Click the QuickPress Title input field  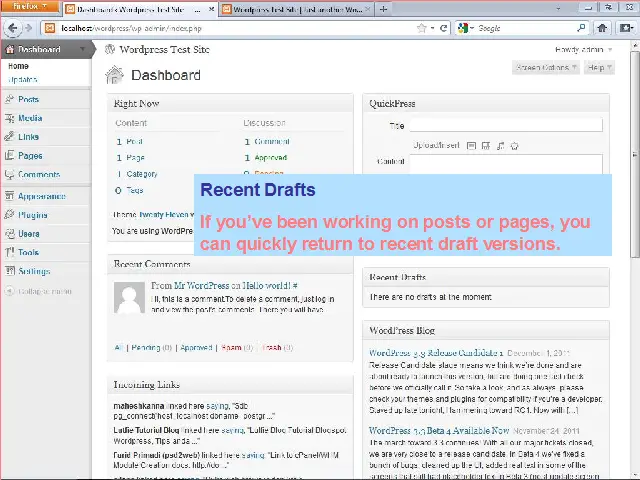[x=506, y=125]
